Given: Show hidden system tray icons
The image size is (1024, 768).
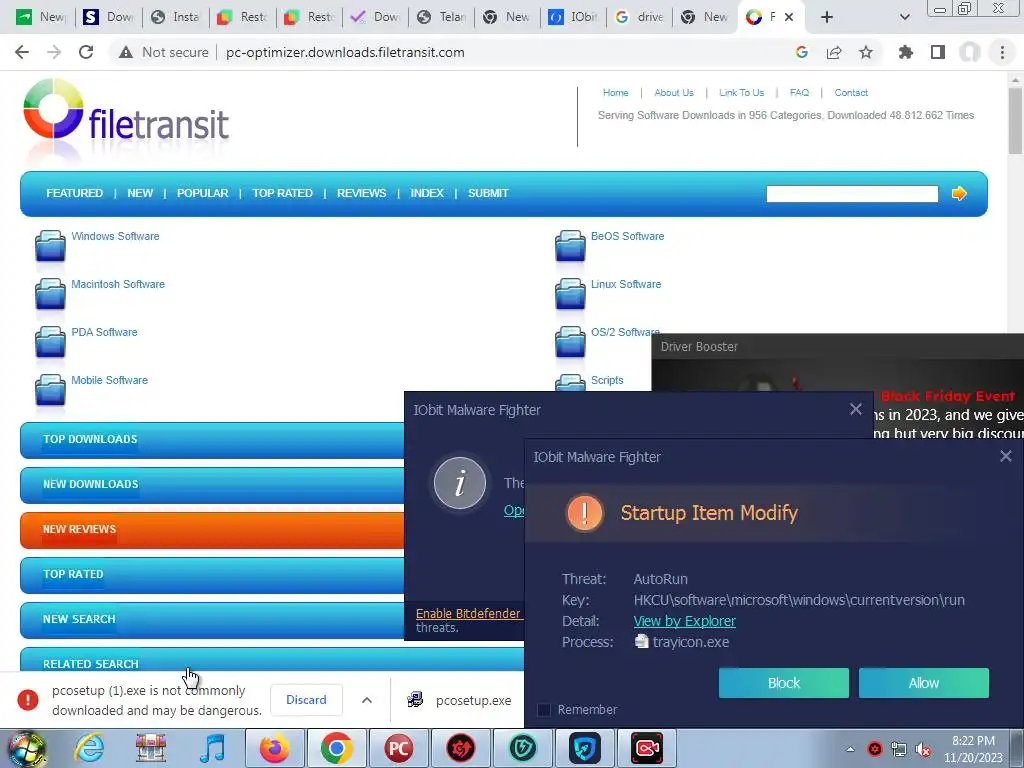Looking at the screenshot, I should click(850, 749).
